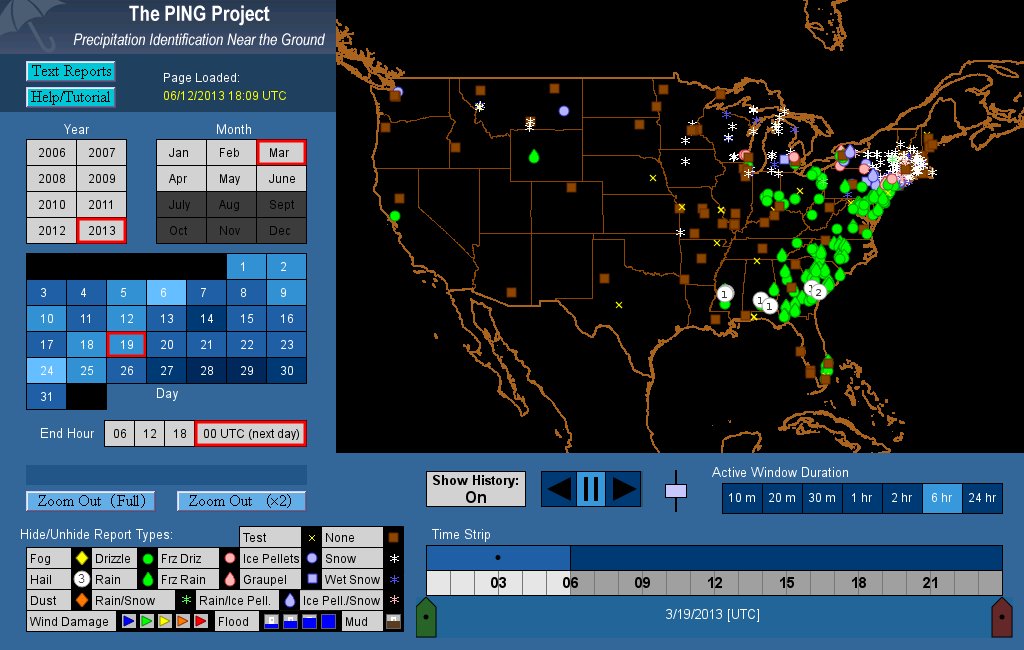This screenshot has height=650, width=1024.
Task: Hide the Wet Snow report type
Action: (x=351, y=579)
